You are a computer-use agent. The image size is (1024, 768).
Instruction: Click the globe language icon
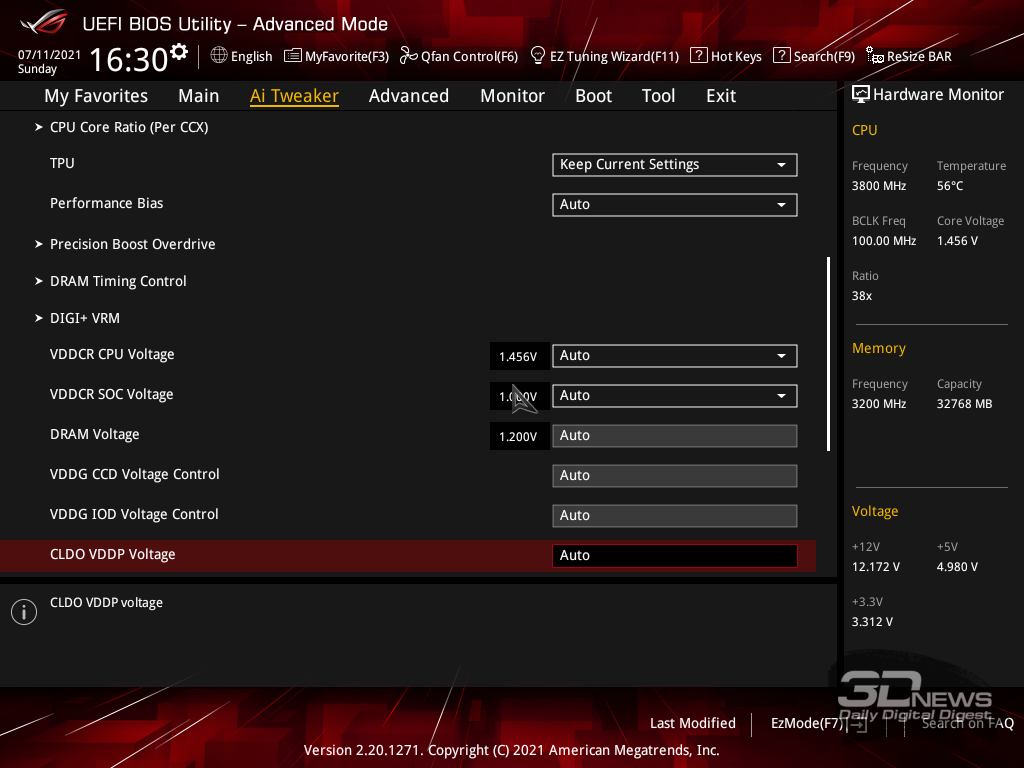click(x=219, y=56)
